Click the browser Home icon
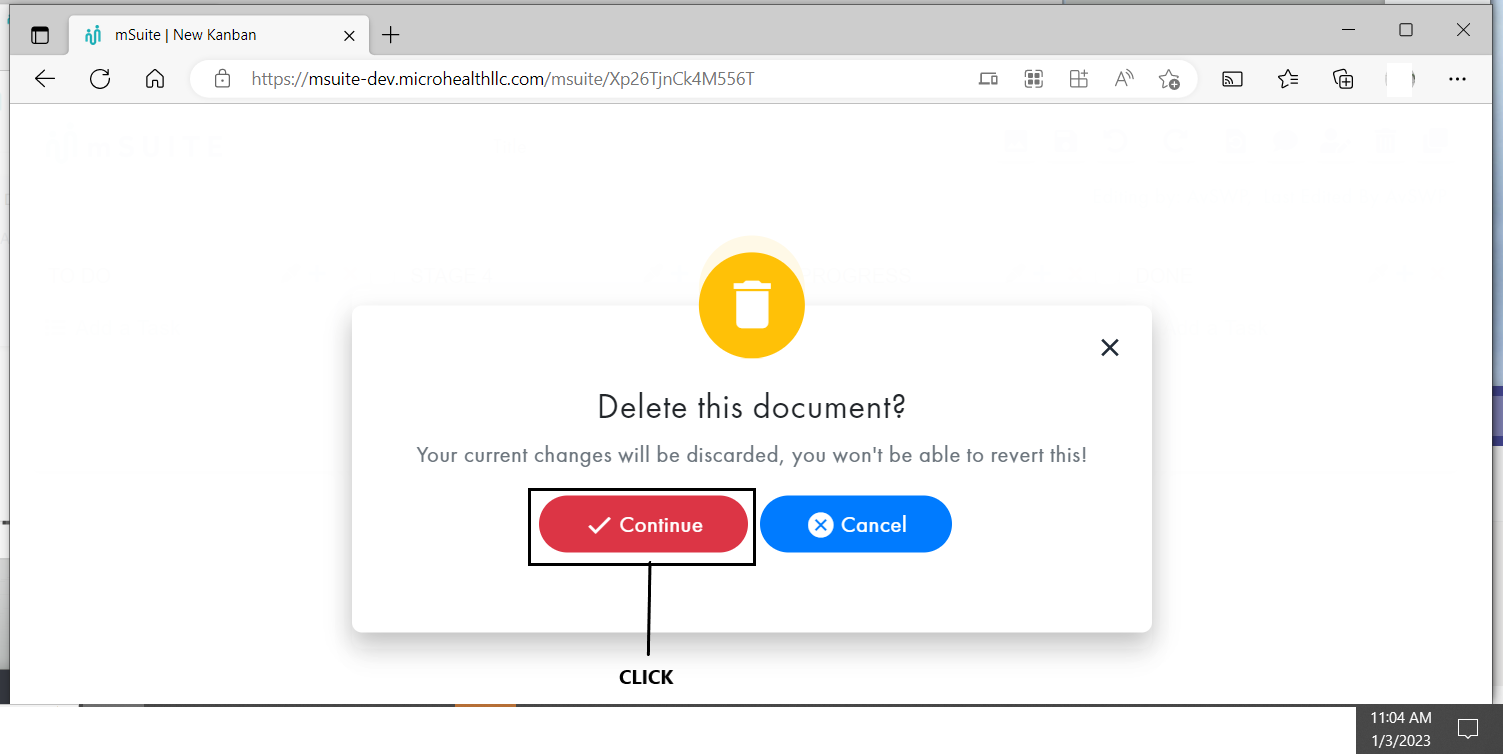Viewport: 1503px width, 754px height. [154, 78]
